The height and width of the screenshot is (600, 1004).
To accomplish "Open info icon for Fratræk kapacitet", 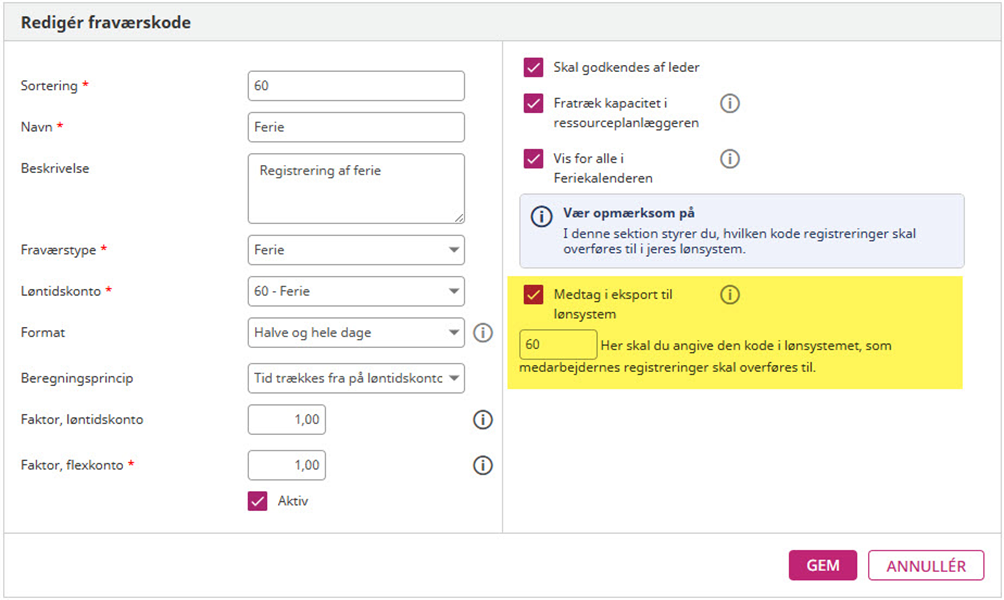I will coord(730,103).
